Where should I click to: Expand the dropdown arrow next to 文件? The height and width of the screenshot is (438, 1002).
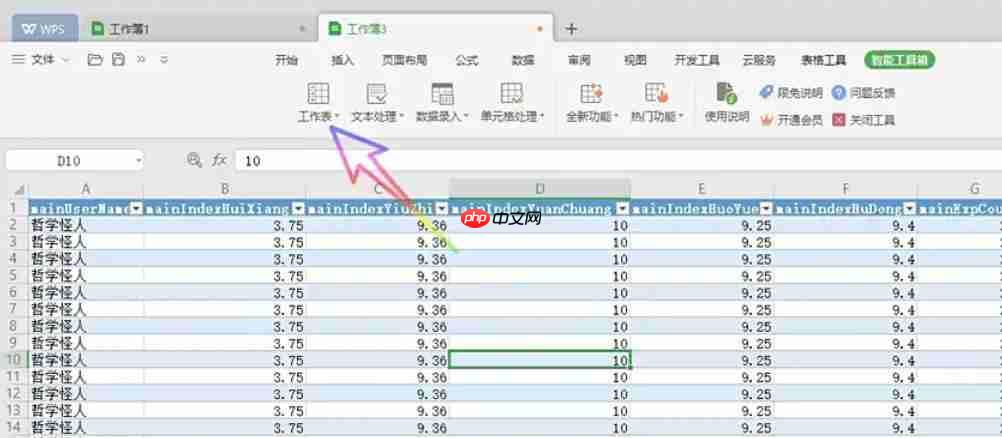(x=65, y=59)
